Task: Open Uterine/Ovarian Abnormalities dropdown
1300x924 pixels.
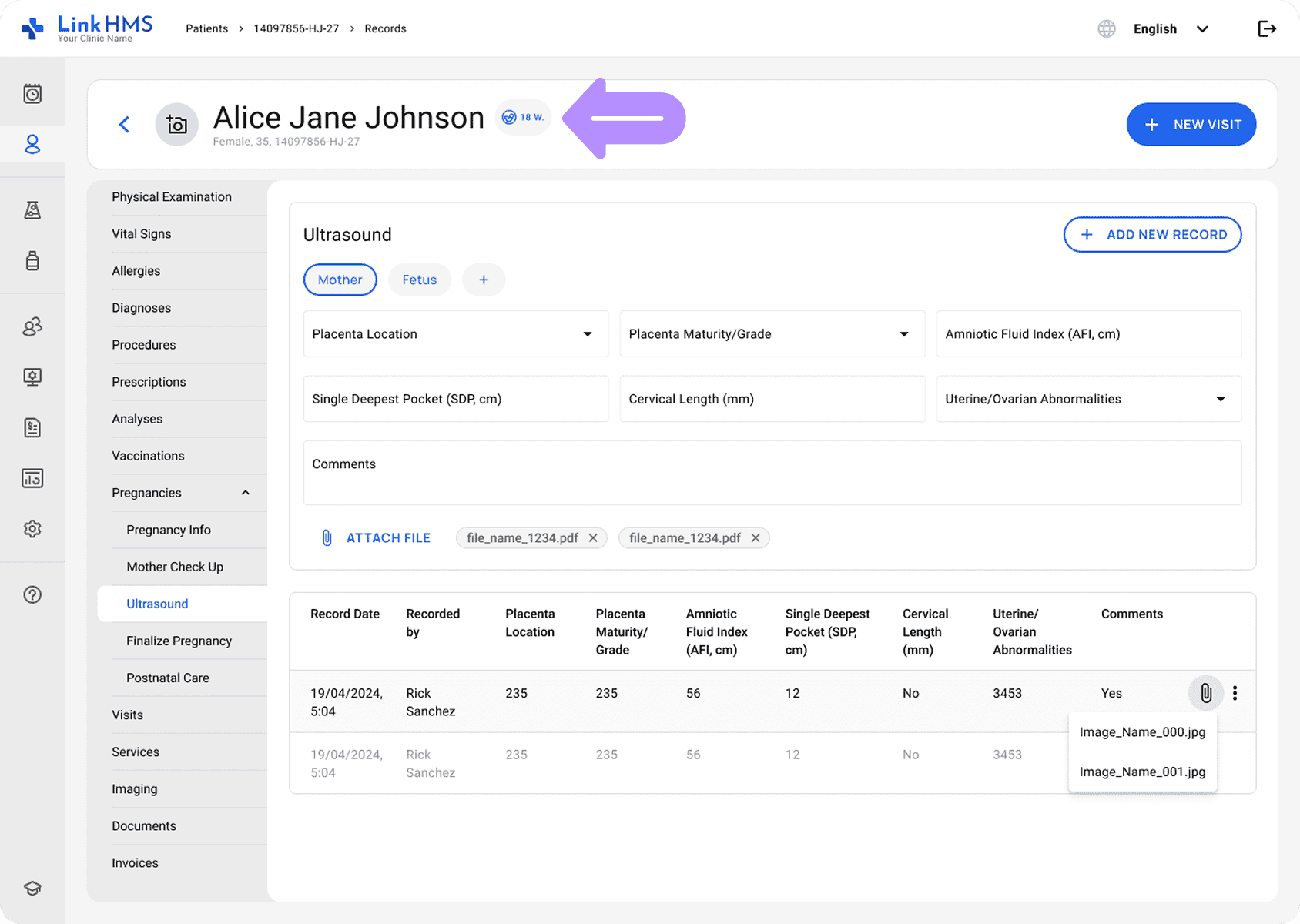Action: [x=1087, y=399]
